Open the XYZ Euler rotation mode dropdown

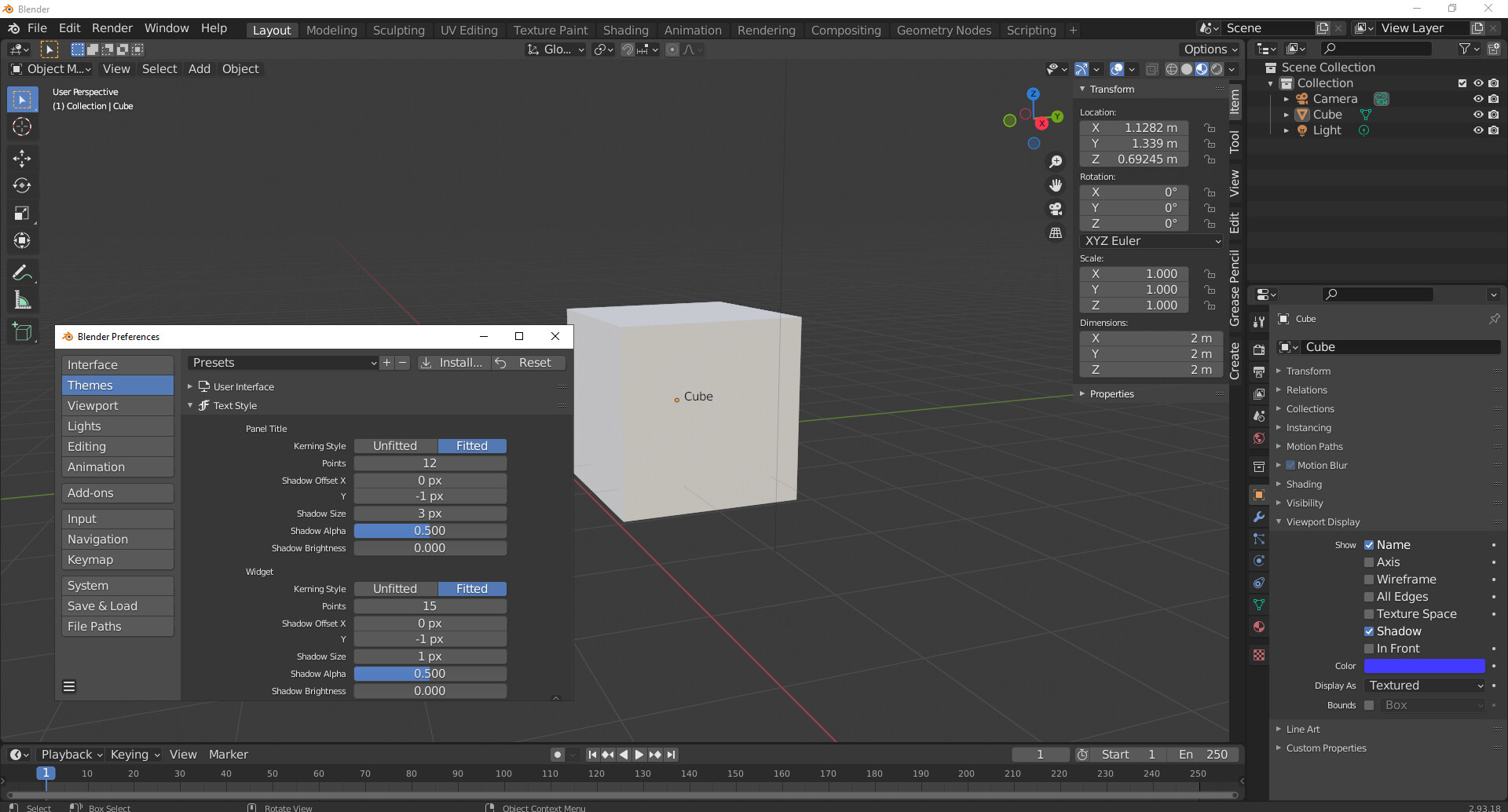pos(1151,241)
